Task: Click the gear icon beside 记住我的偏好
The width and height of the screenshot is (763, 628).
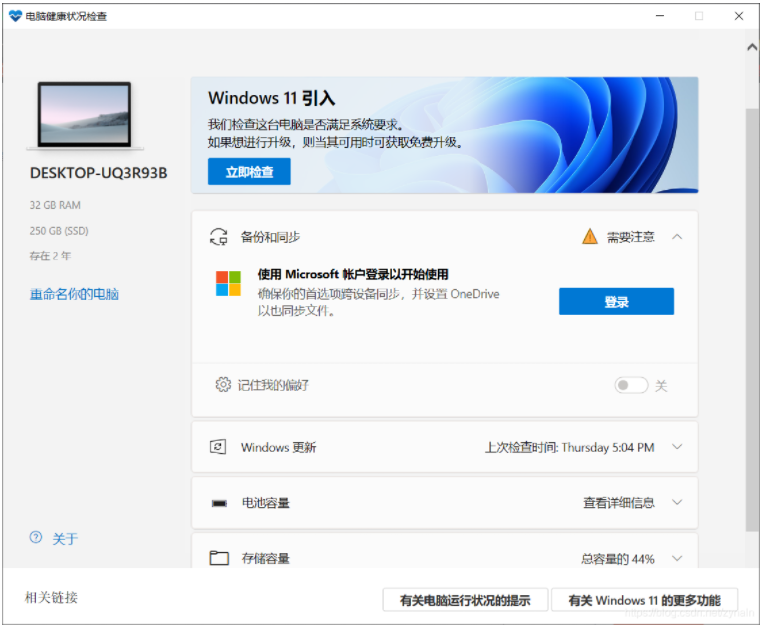Action: tap(223, 385)
